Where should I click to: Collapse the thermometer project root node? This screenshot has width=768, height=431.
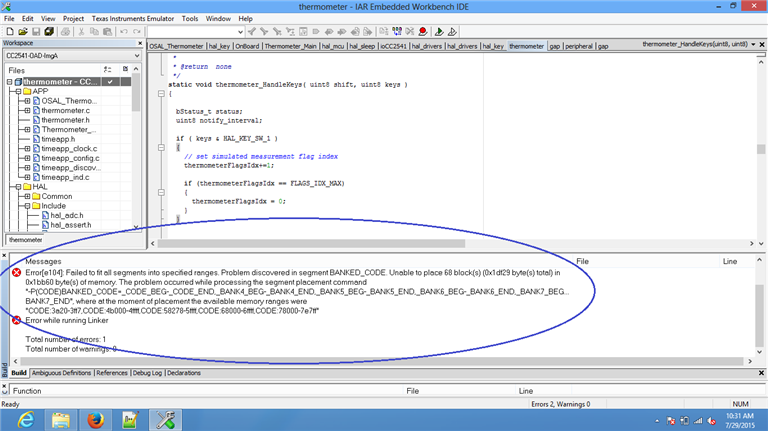(x=9, y=82)
